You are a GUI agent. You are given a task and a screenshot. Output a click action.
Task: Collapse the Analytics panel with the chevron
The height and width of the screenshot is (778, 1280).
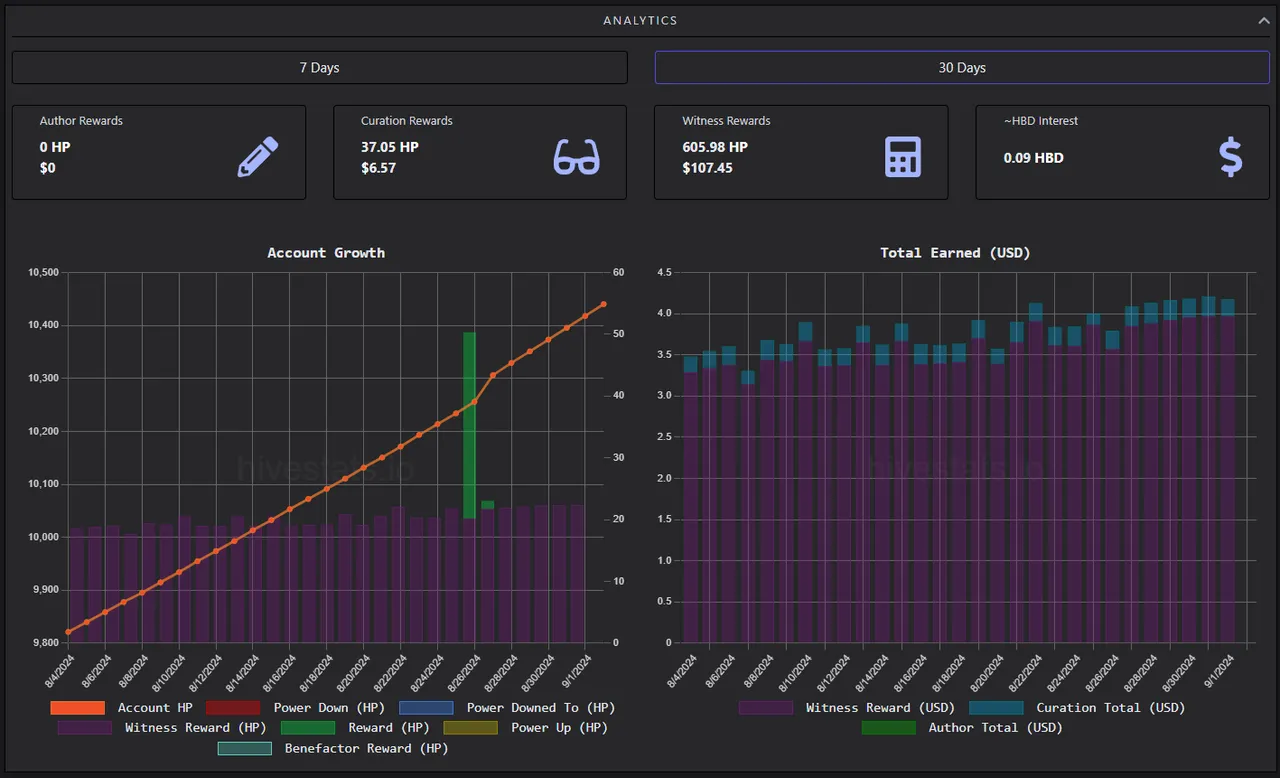[x=1263, y=20]
